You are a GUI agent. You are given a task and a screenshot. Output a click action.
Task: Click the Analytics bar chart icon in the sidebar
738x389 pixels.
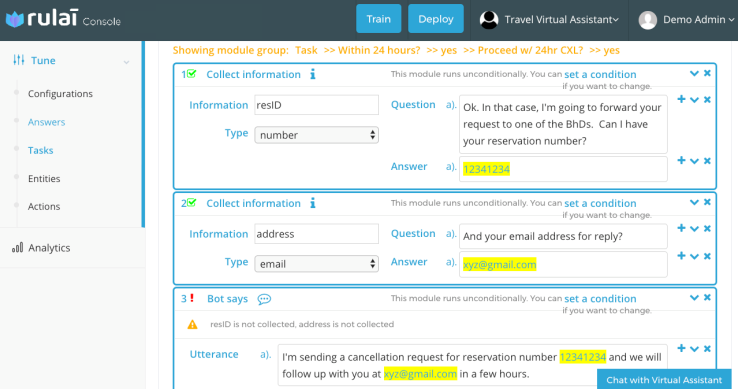[x=17, y=248]
